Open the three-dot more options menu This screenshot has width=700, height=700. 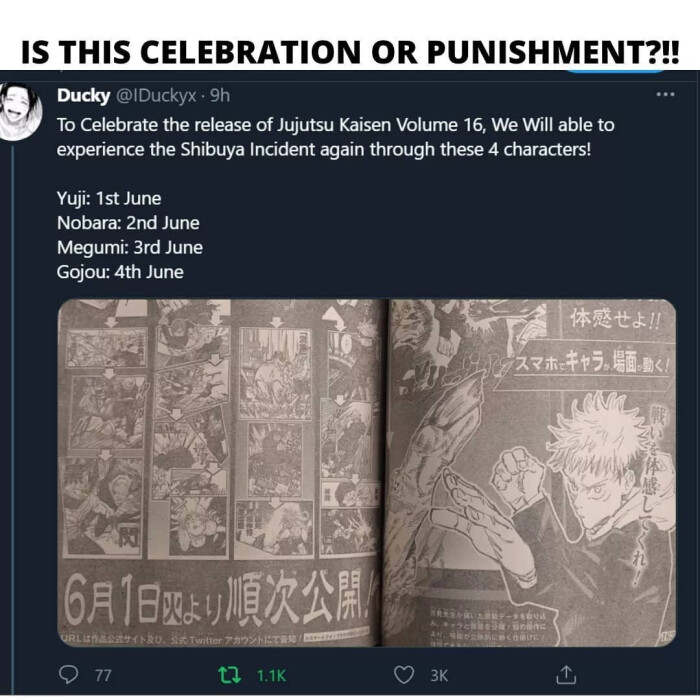tap(665, 94)
